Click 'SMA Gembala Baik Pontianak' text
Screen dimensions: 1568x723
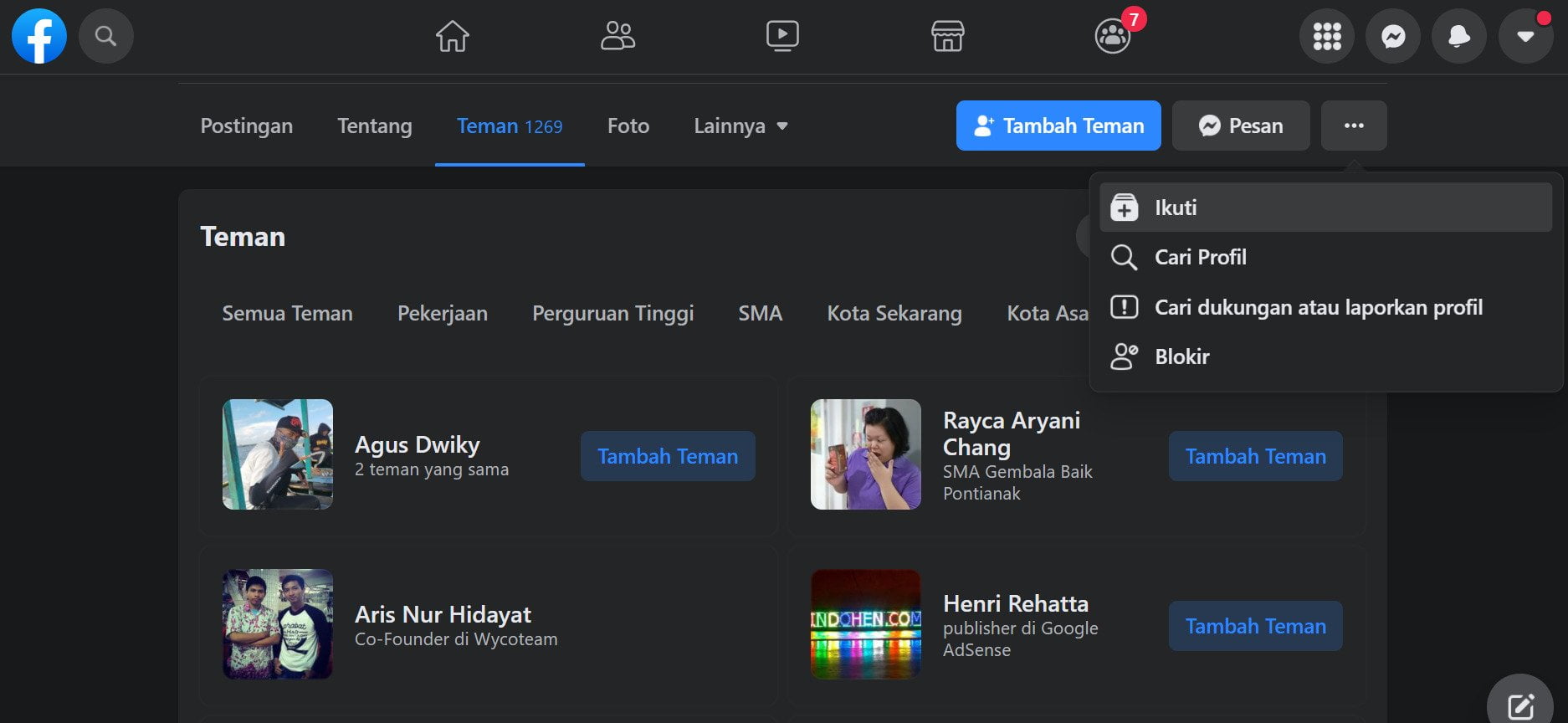(1017, 483)
